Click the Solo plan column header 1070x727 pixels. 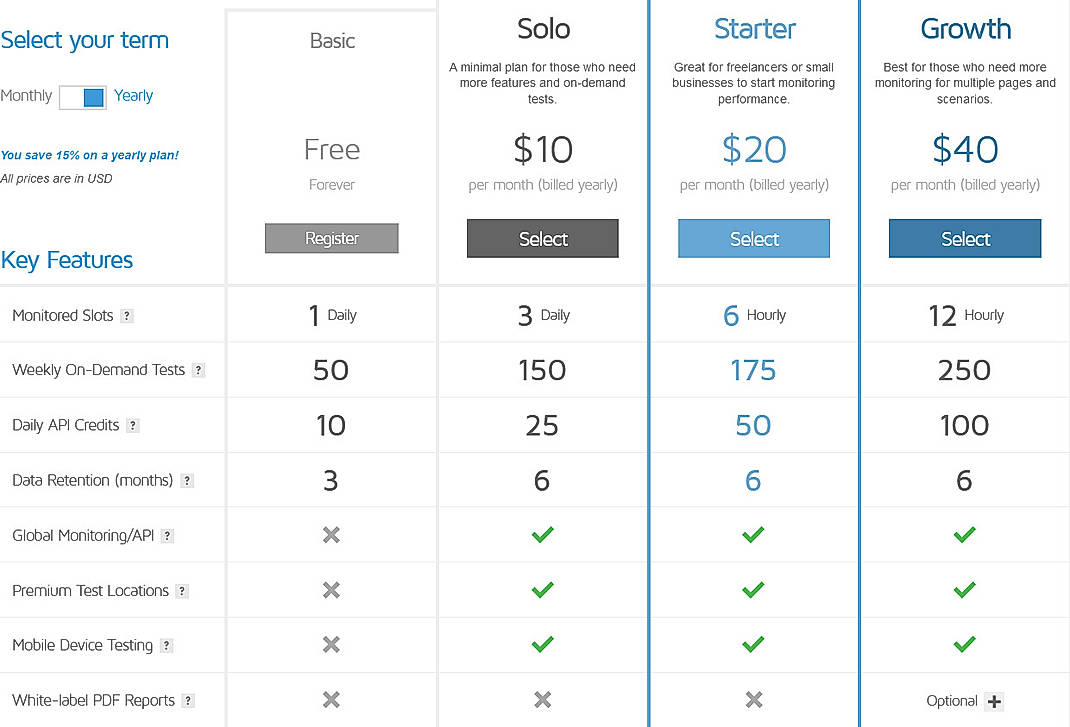coord(542,29)
